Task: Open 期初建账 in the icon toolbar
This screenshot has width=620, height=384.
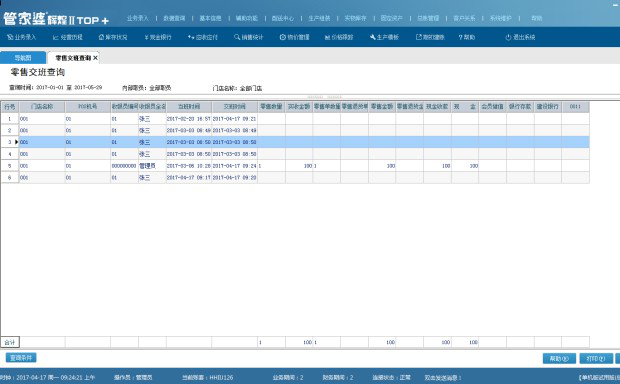Action: (x=430, y=37)
